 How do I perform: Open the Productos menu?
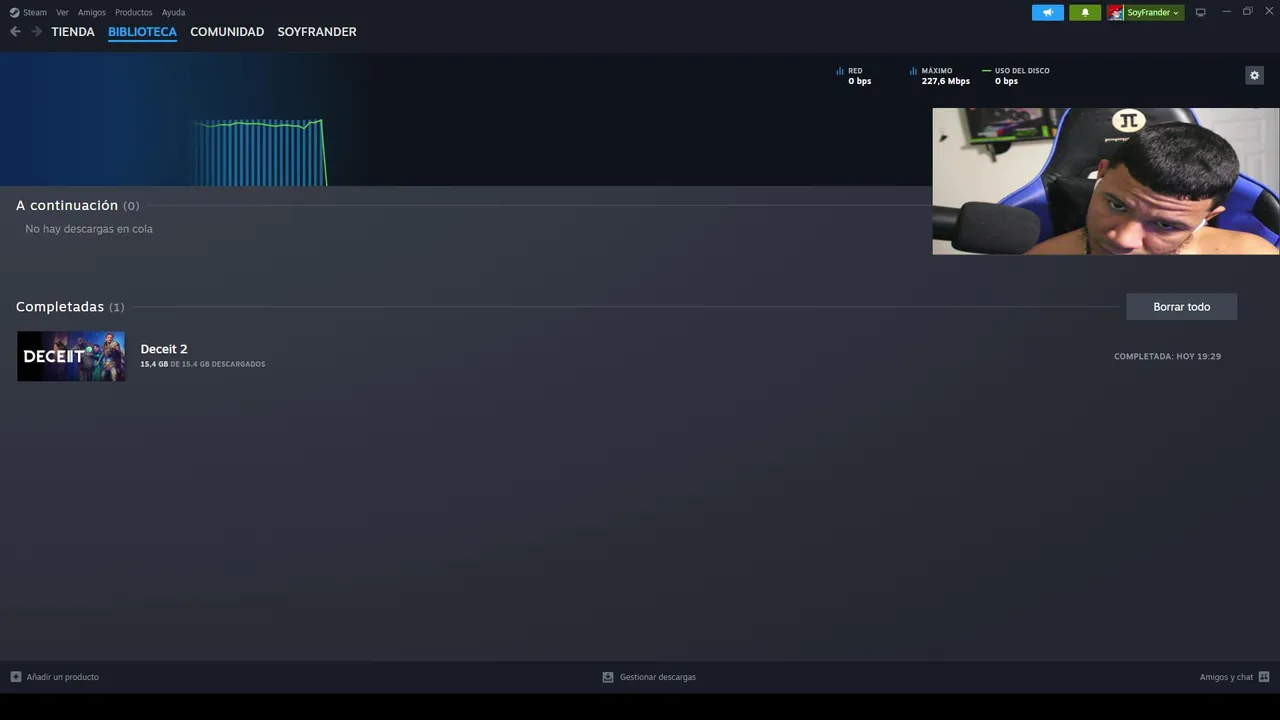click(x=133, y=12)
